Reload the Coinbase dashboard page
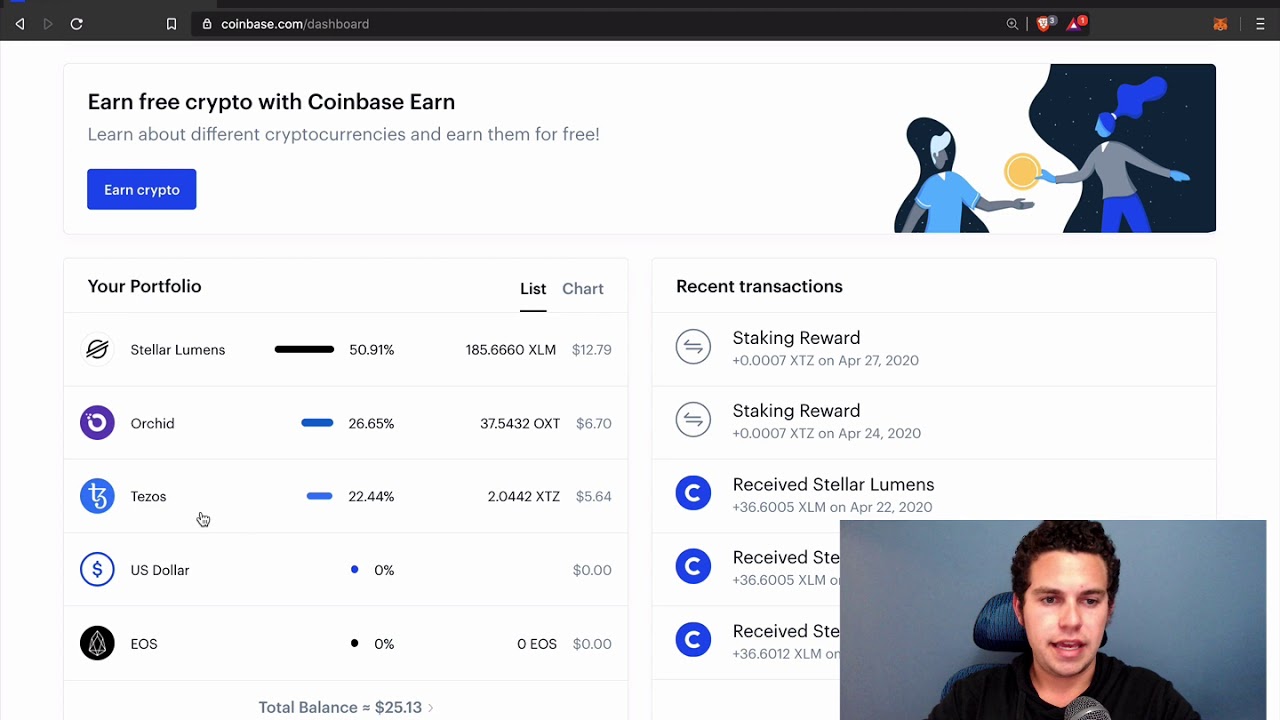This screenshot has height=720, width=1280. 76,24
